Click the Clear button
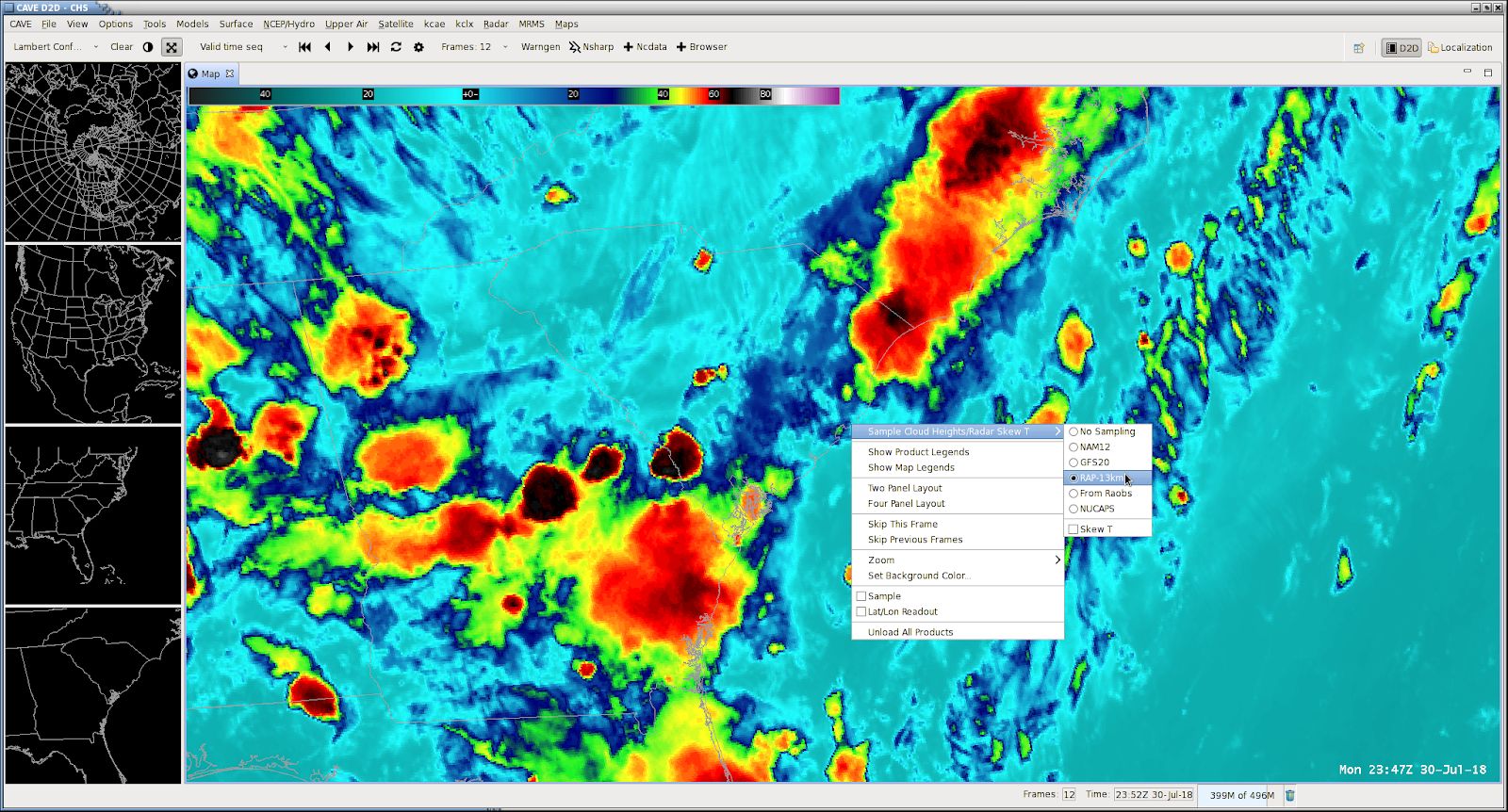1508x812 pixels. (x=122, y=47)
